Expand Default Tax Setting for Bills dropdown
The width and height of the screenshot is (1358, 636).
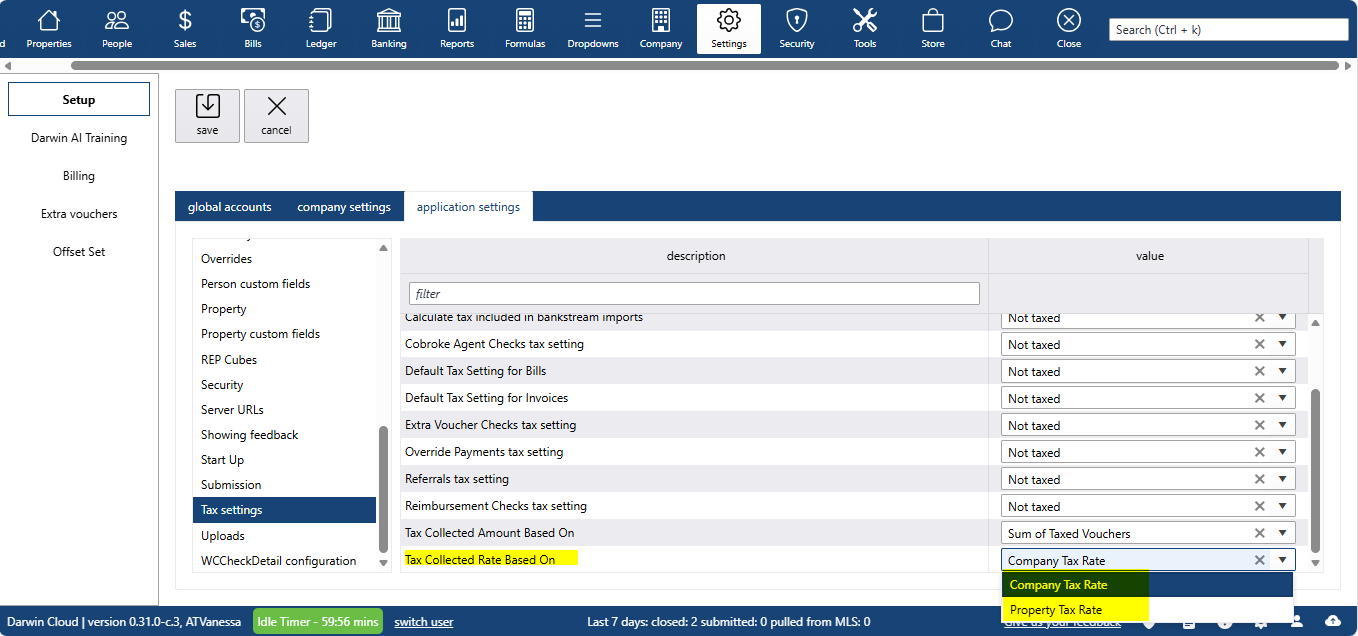coord(1282,371)
